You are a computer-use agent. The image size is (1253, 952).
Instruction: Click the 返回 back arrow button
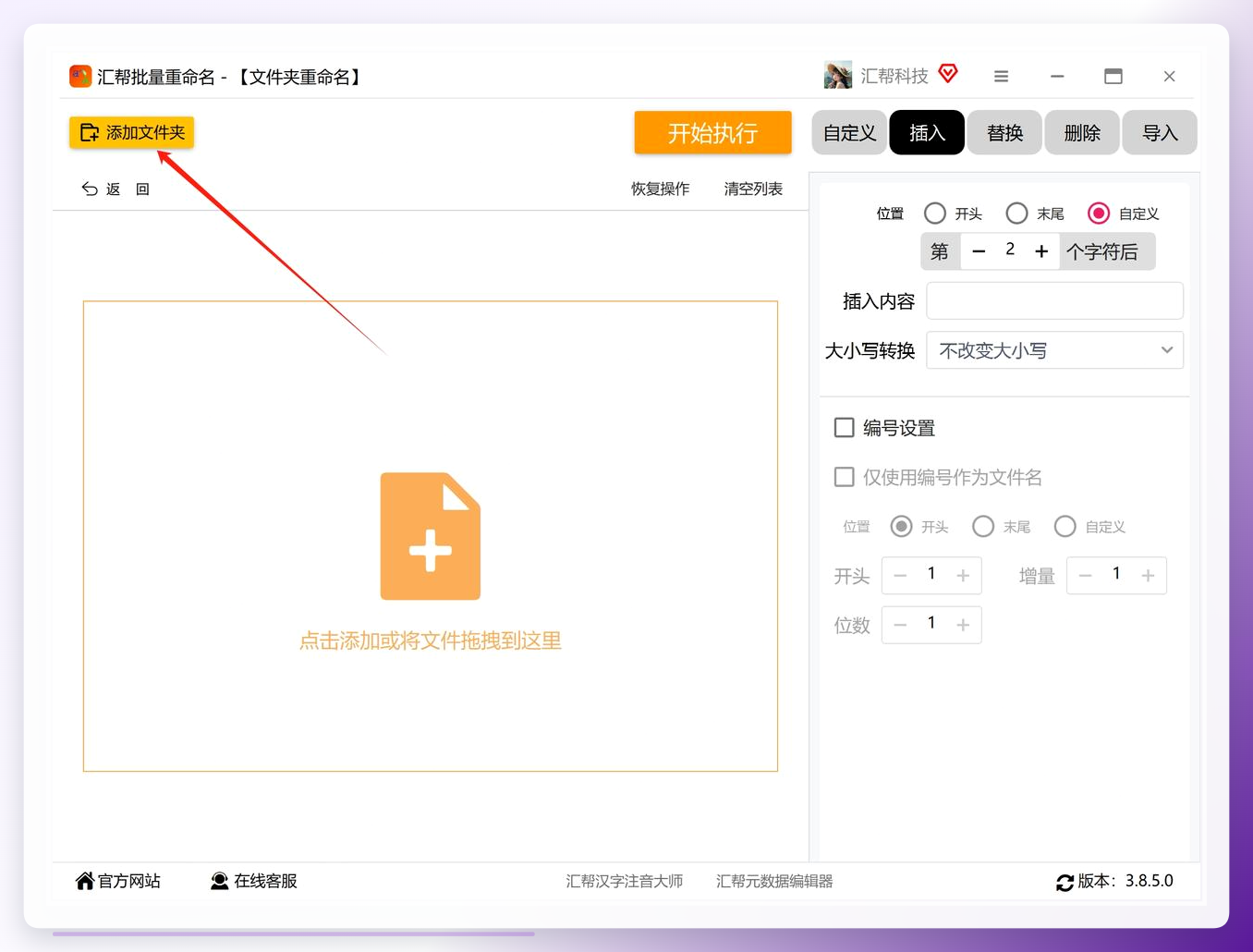pos(116,189)
